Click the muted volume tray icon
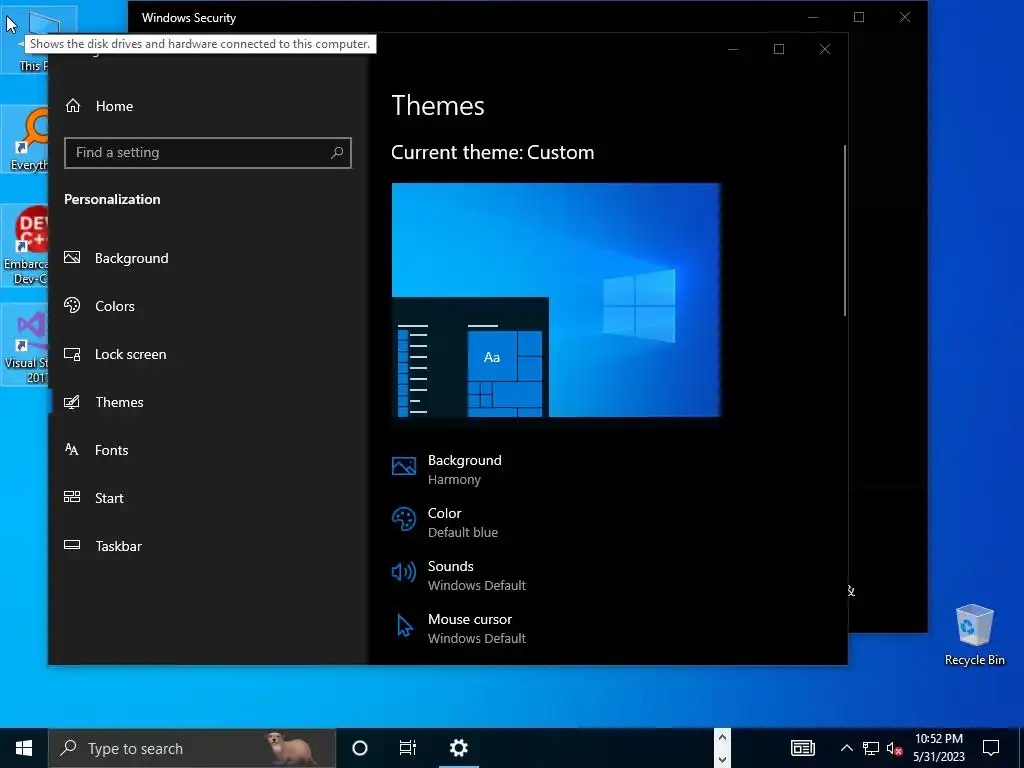 [x=894, y=748]
